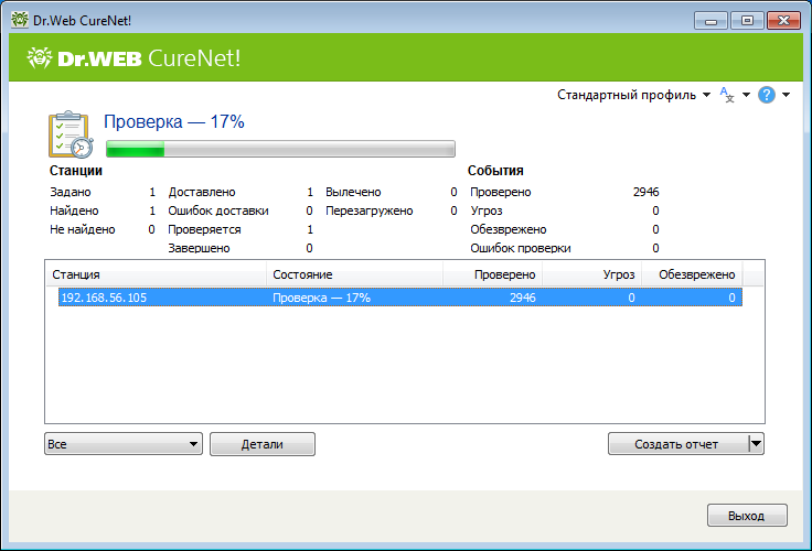Click the Ошибок проверки label

pos(520,248)
